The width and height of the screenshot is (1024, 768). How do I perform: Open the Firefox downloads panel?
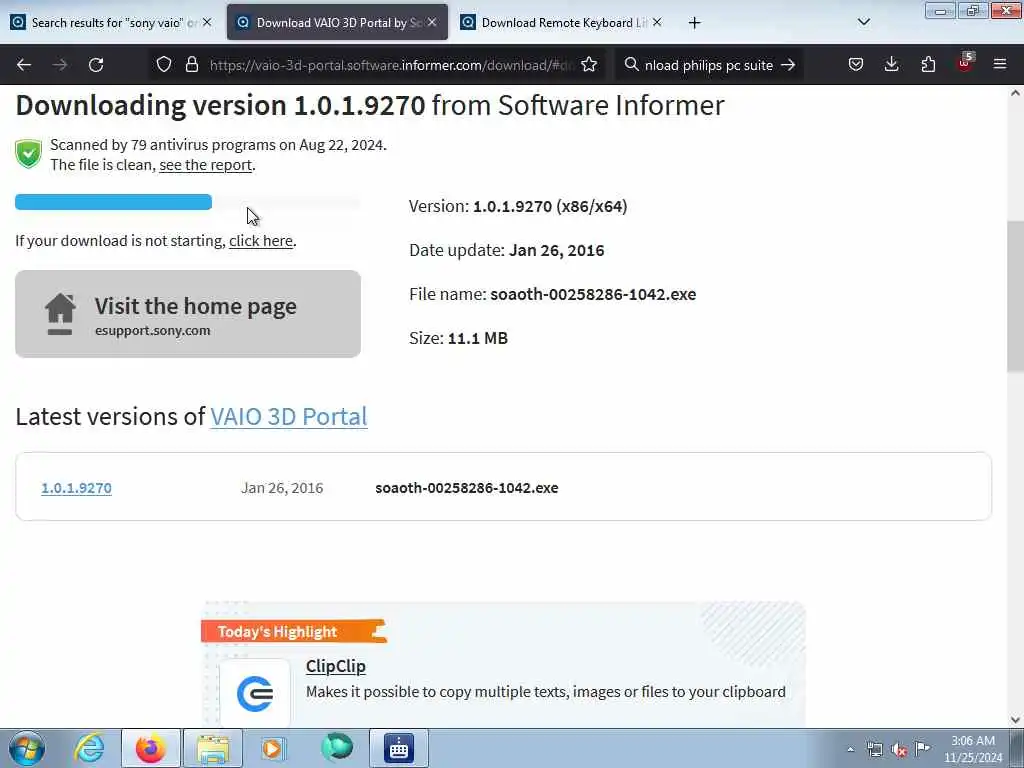pos(891,65)
